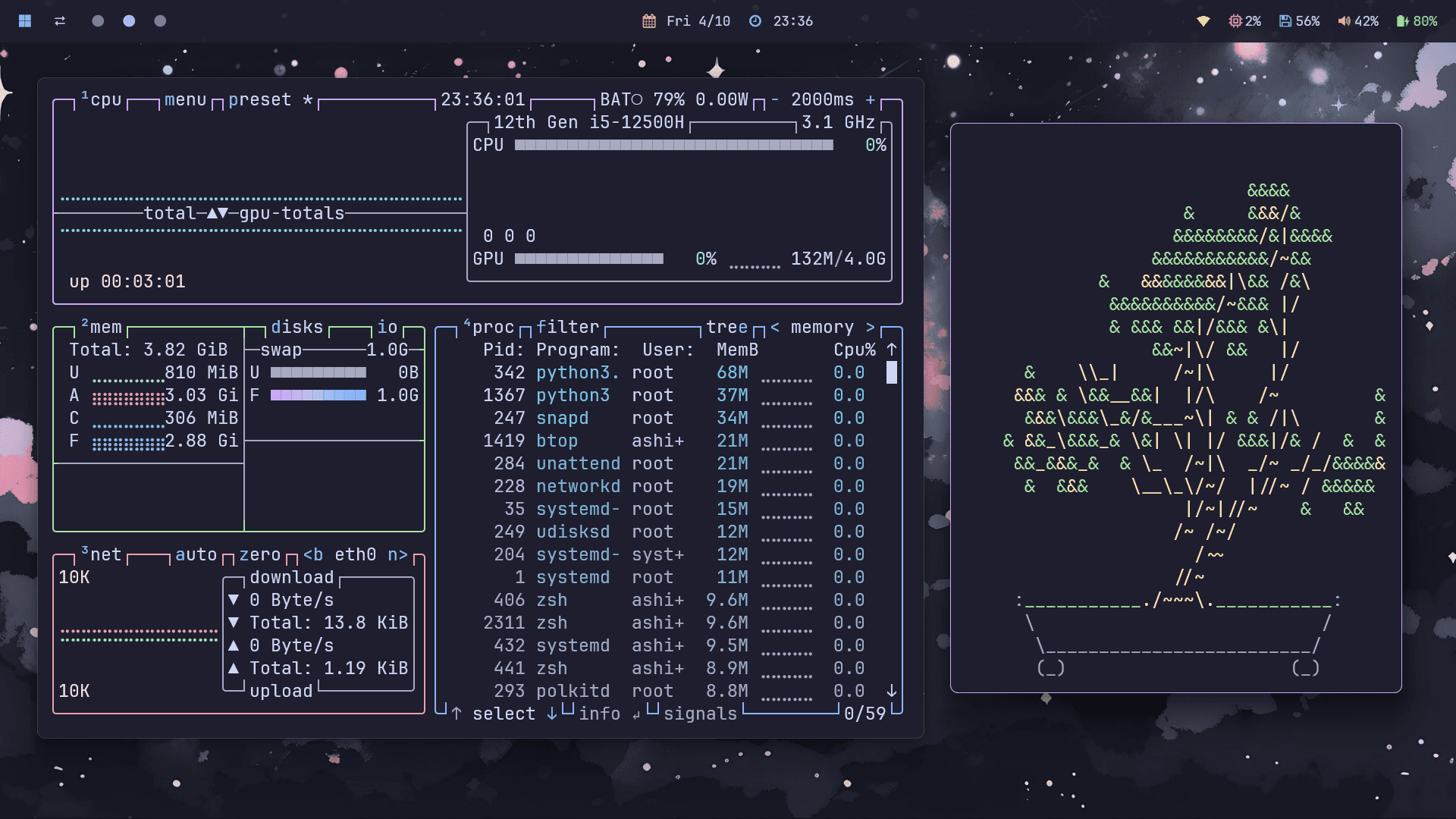Toggle zero in the net panel
The height and width of the screenshot is (819, 1456).
click(x=259, y=554)
